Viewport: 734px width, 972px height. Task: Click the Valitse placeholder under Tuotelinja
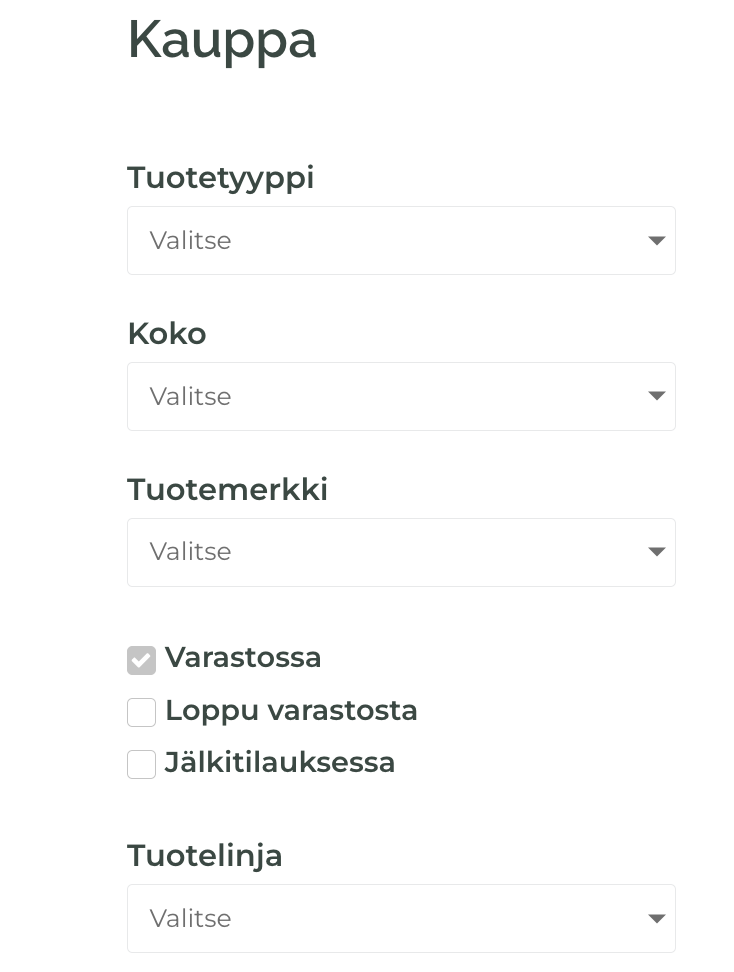[190, 918]
